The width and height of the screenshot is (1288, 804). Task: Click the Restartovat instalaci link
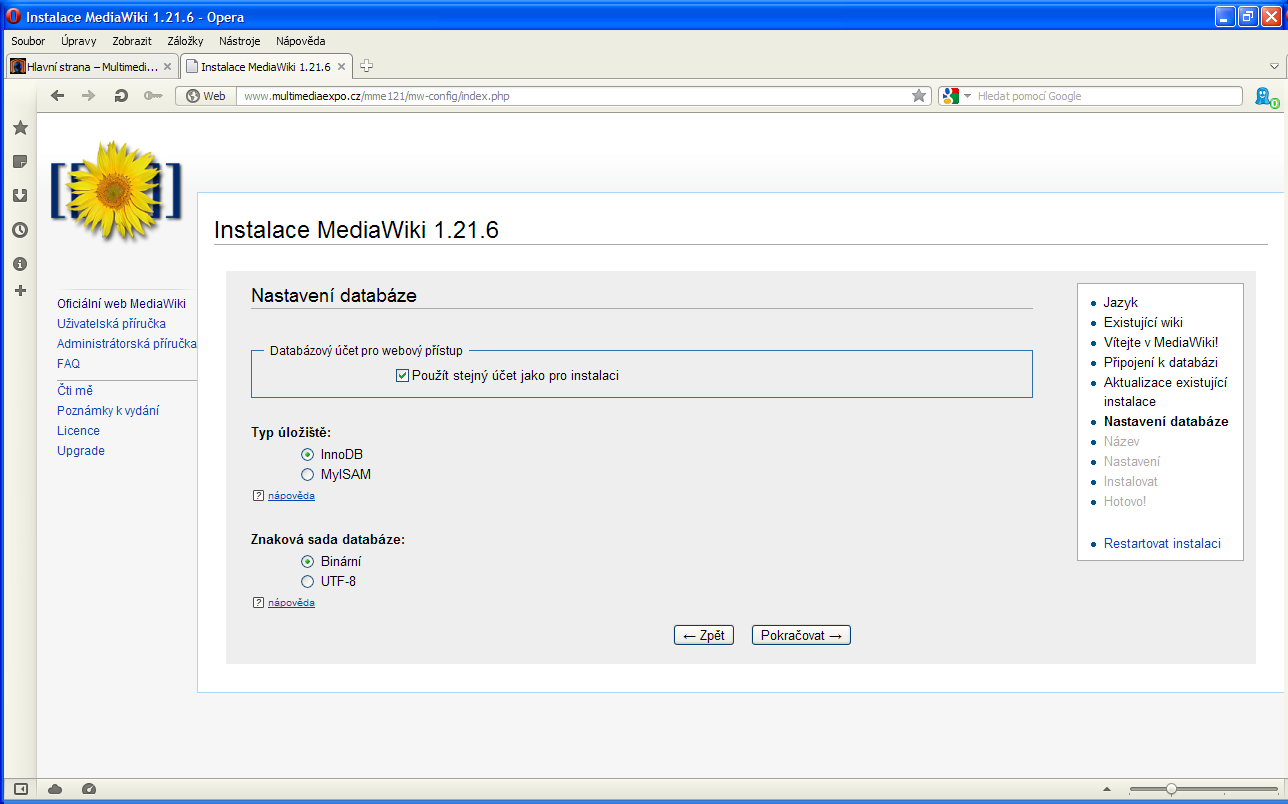click(1162, 544)
